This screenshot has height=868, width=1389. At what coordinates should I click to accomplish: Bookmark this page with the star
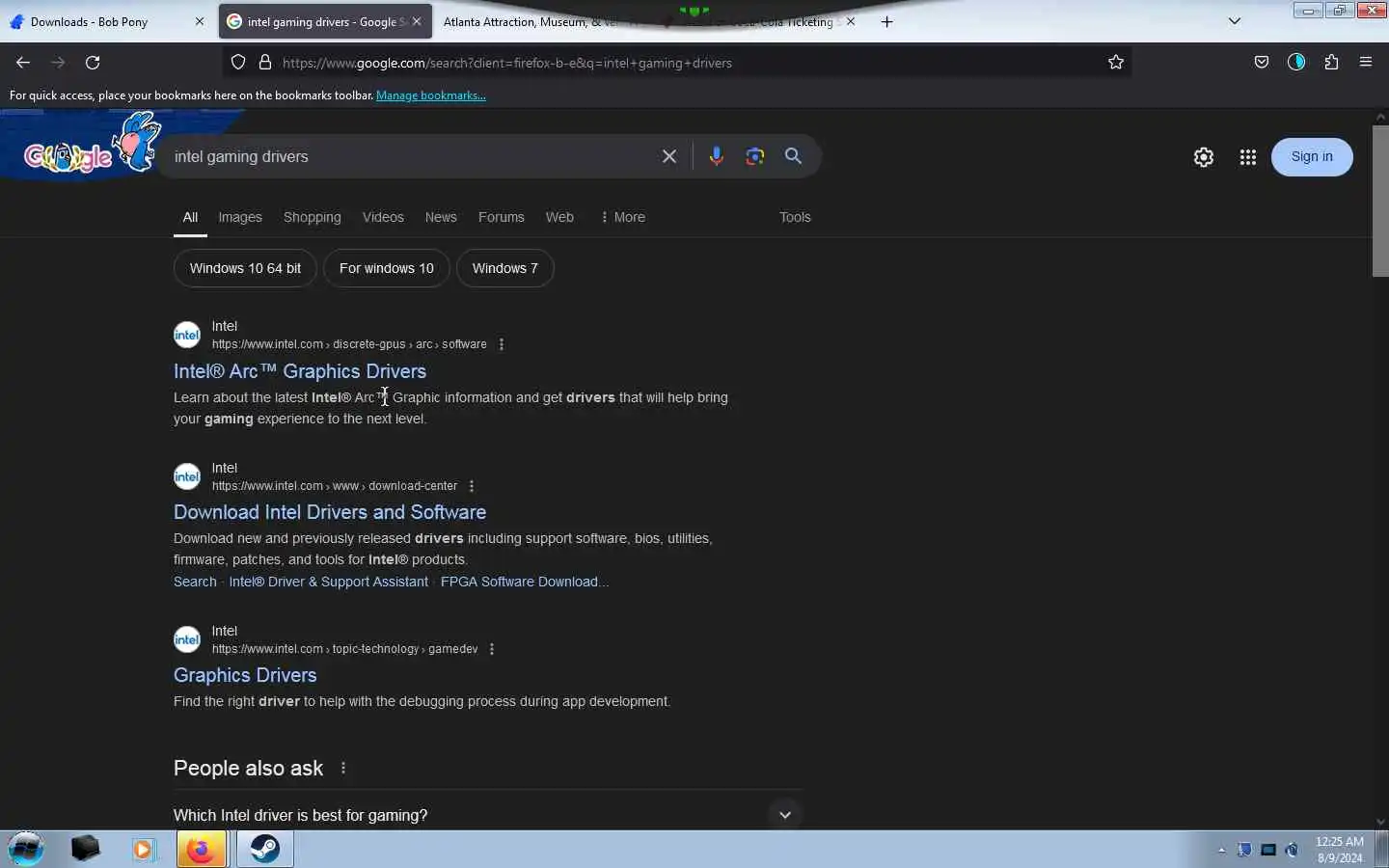[1116, 63]
